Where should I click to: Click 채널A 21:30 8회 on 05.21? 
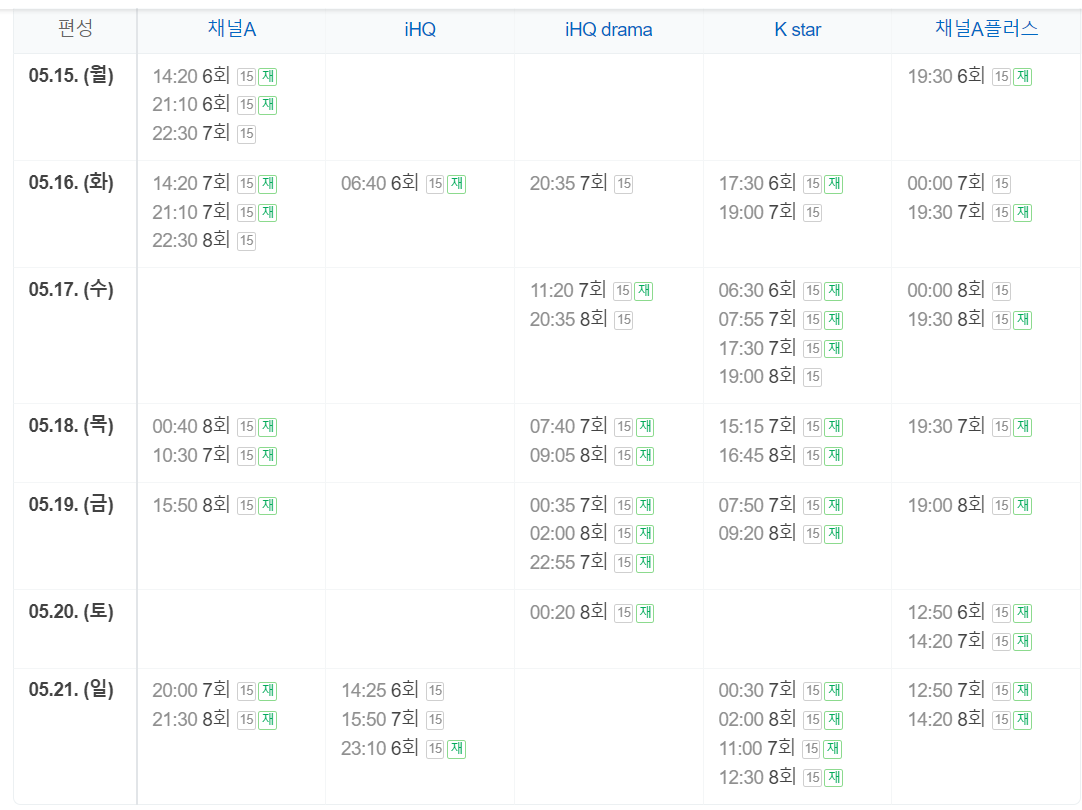pos(191,719)
